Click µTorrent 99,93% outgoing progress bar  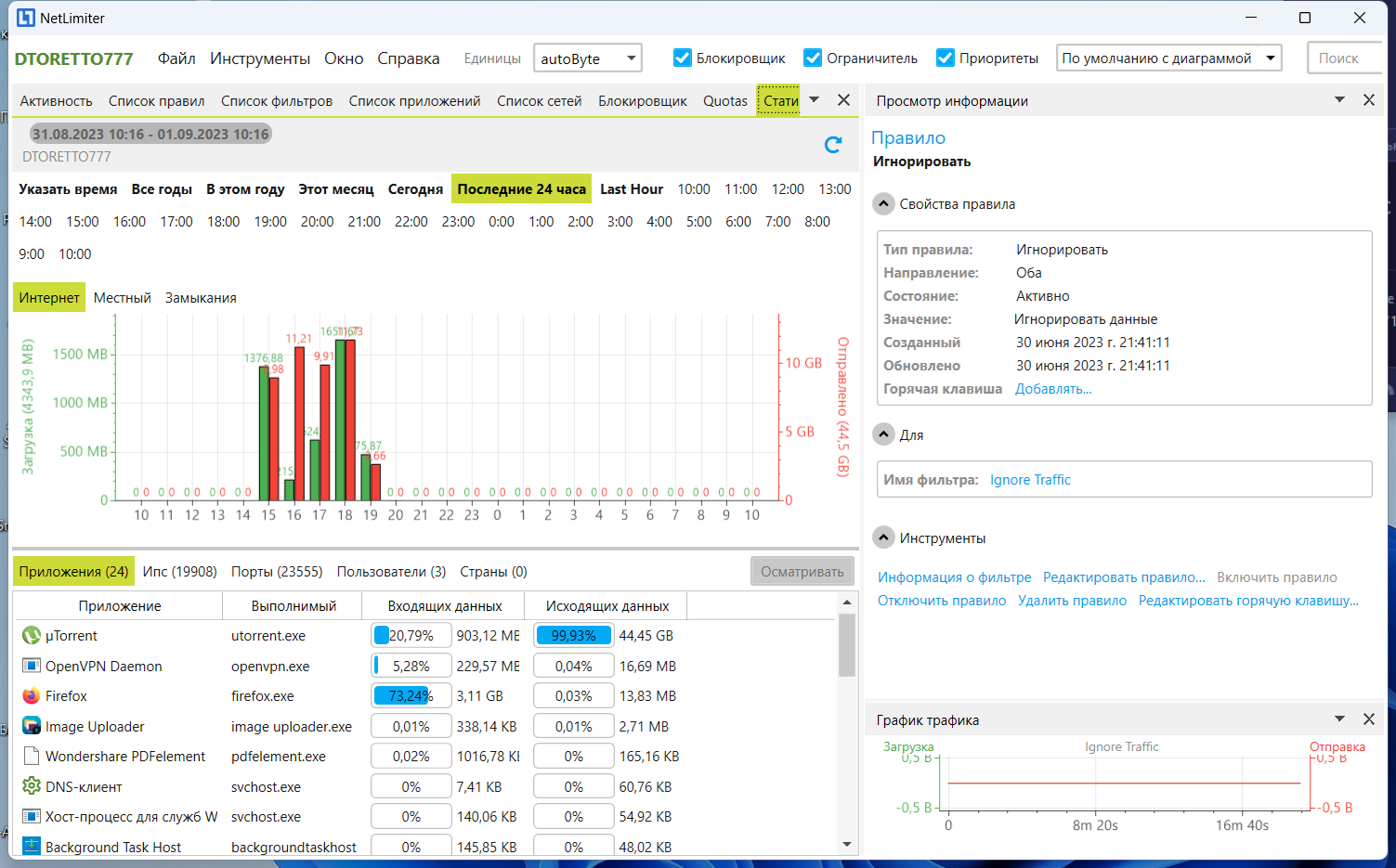[x=574, y=635]
